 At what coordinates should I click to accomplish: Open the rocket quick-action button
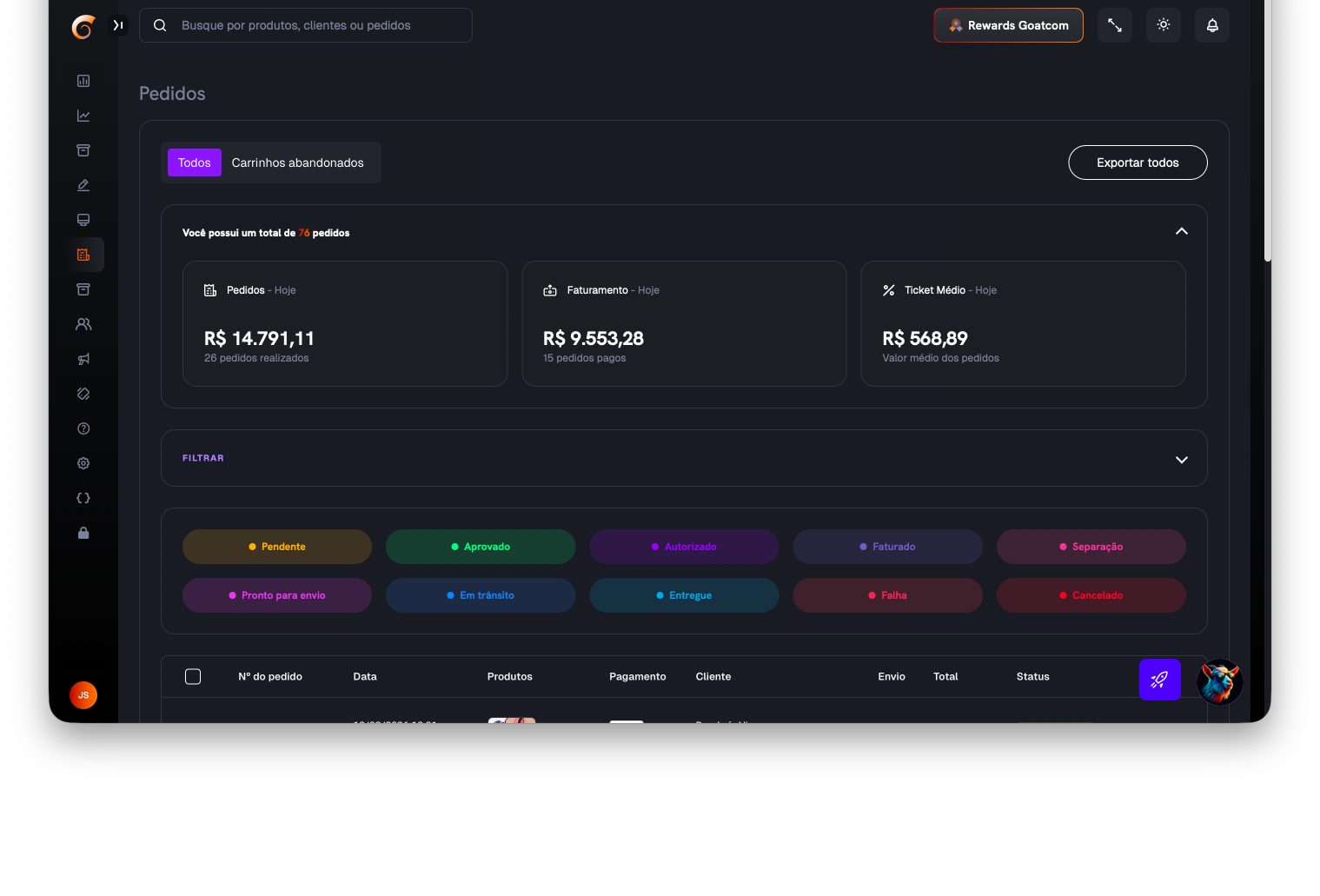tap(1159, 680)
